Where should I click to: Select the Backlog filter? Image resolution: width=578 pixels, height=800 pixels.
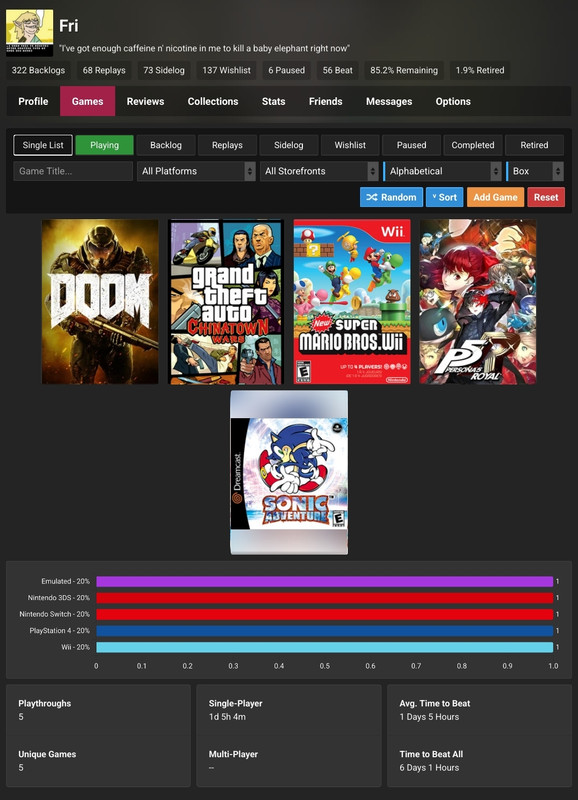[166, 145]
